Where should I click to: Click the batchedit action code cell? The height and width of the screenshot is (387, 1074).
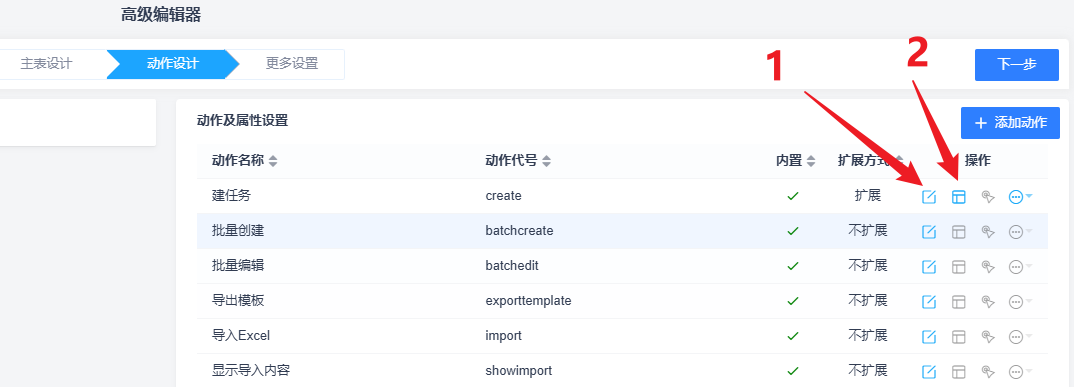click(x=512, y=266)
